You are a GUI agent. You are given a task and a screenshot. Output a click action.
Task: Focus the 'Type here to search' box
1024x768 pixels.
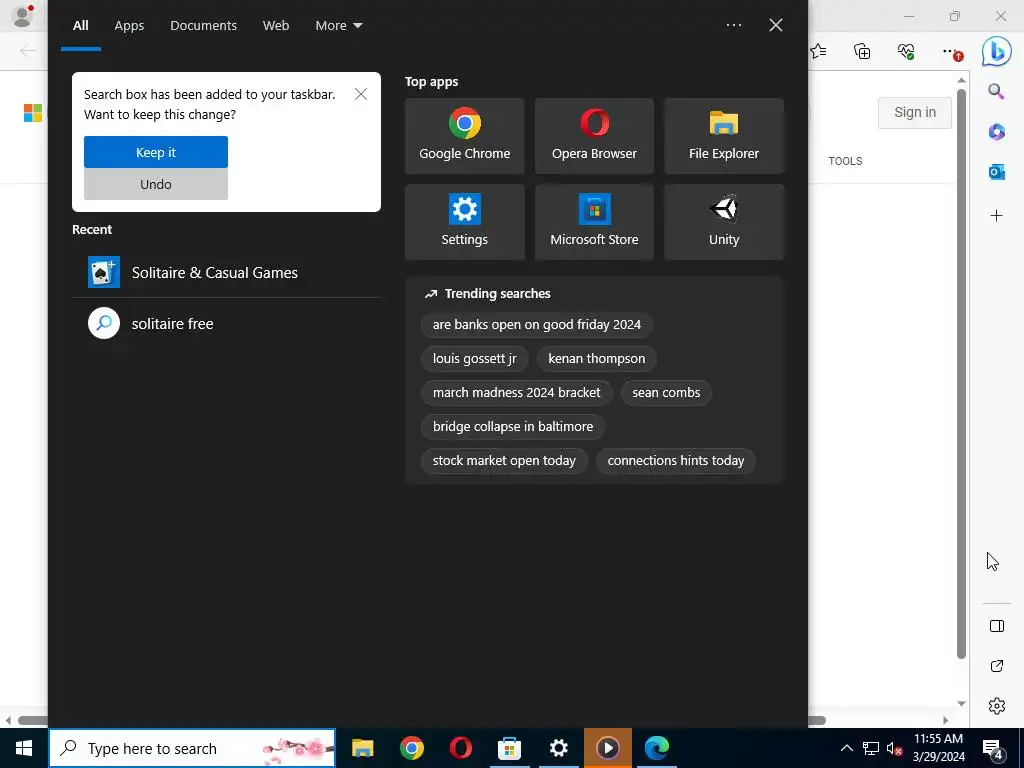(x=192, y=748)
